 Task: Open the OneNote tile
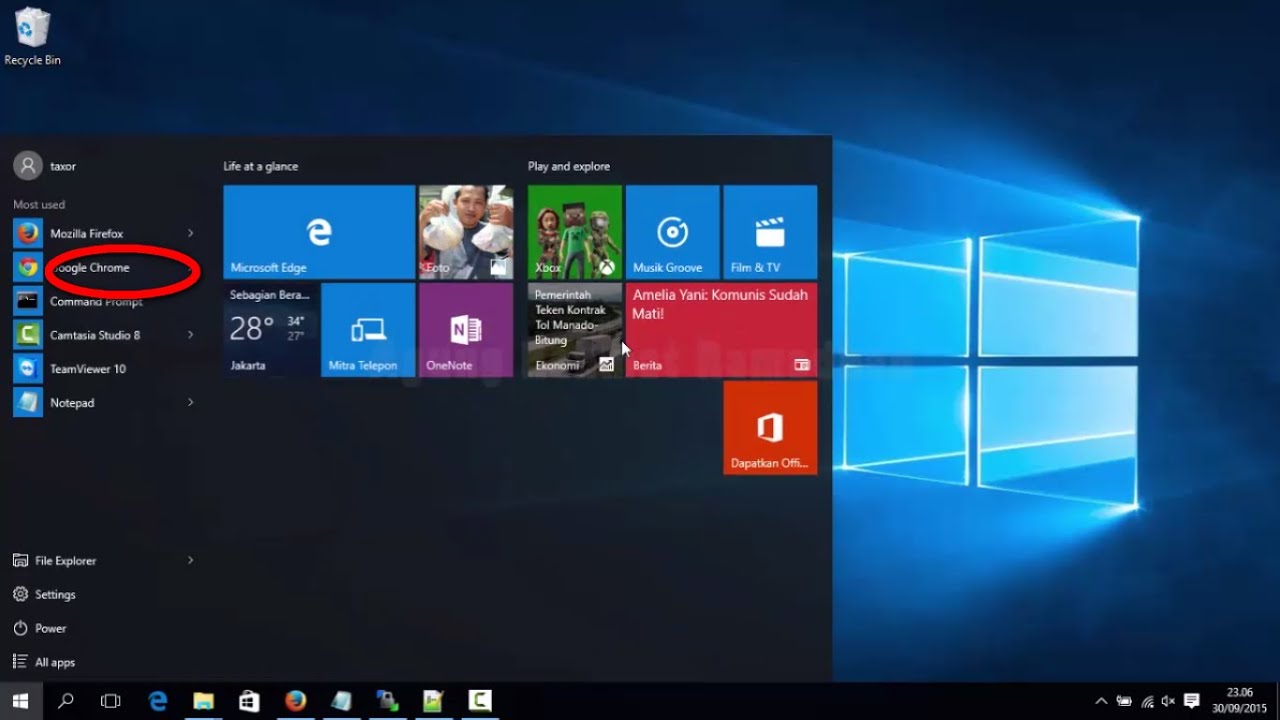[x=466, y=330]
